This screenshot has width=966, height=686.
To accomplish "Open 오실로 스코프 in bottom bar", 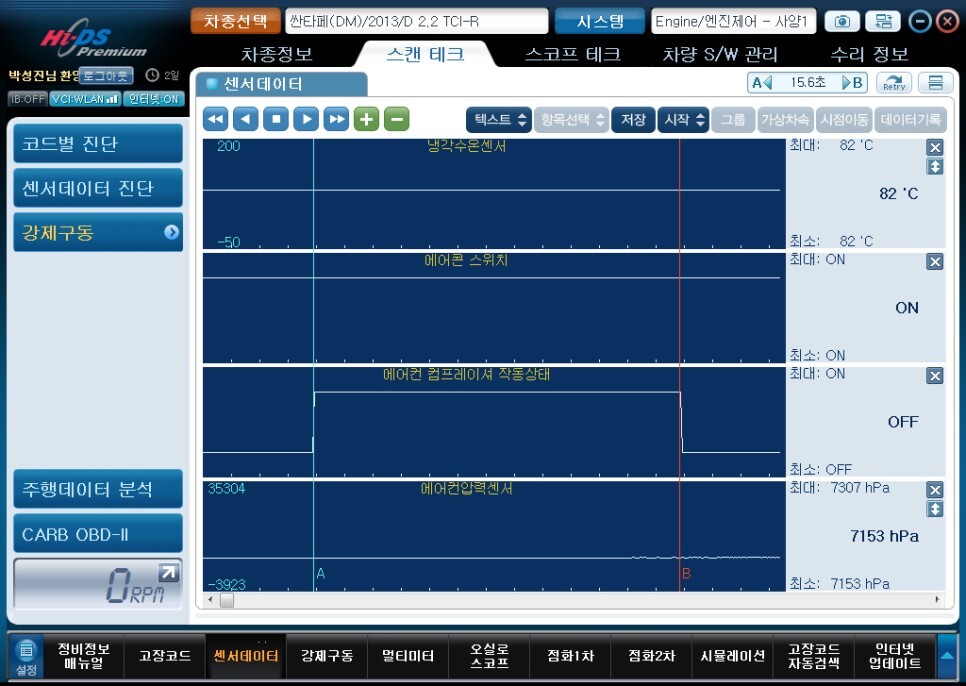I will pos(489,656).
